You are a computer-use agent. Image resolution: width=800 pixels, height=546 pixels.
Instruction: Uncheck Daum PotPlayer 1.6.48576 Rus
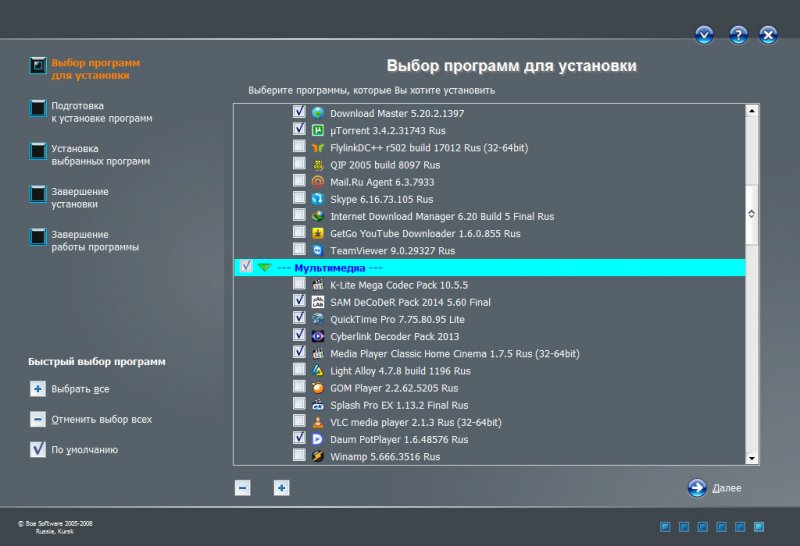click(299, 438)
